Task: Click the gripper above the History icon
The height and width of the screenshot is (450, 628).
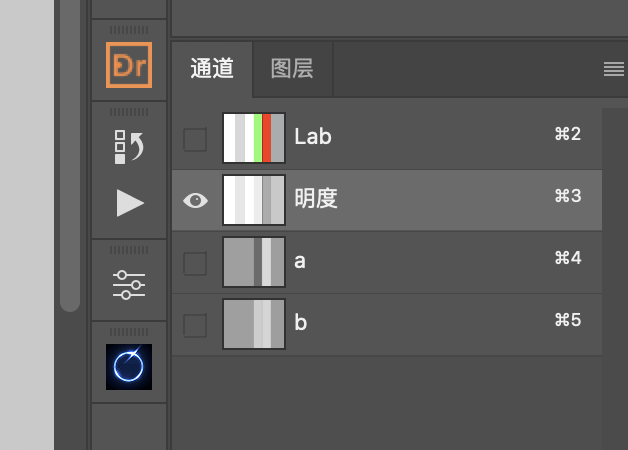Action: pyautogui.click(x=129, y=112)
